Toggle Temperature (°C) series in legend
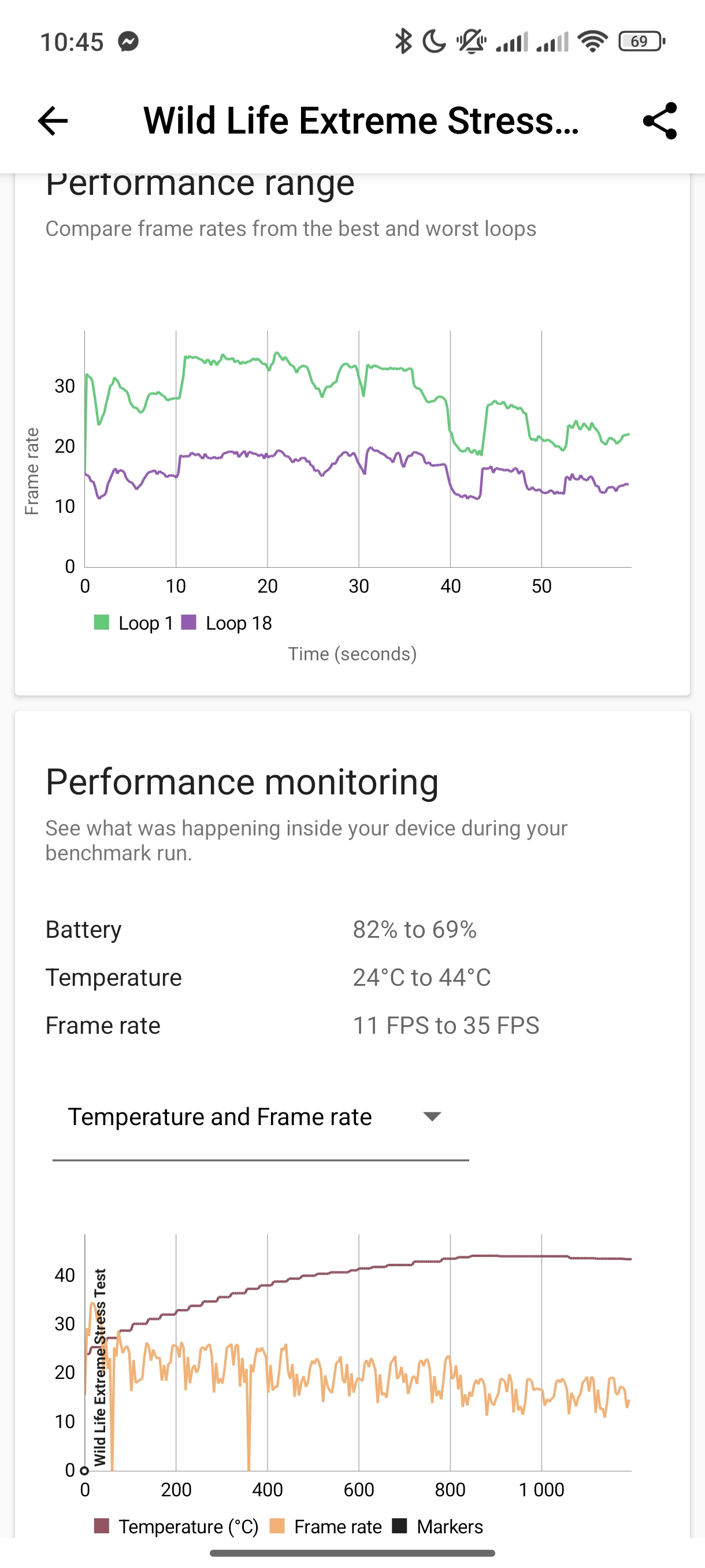 177,1526
